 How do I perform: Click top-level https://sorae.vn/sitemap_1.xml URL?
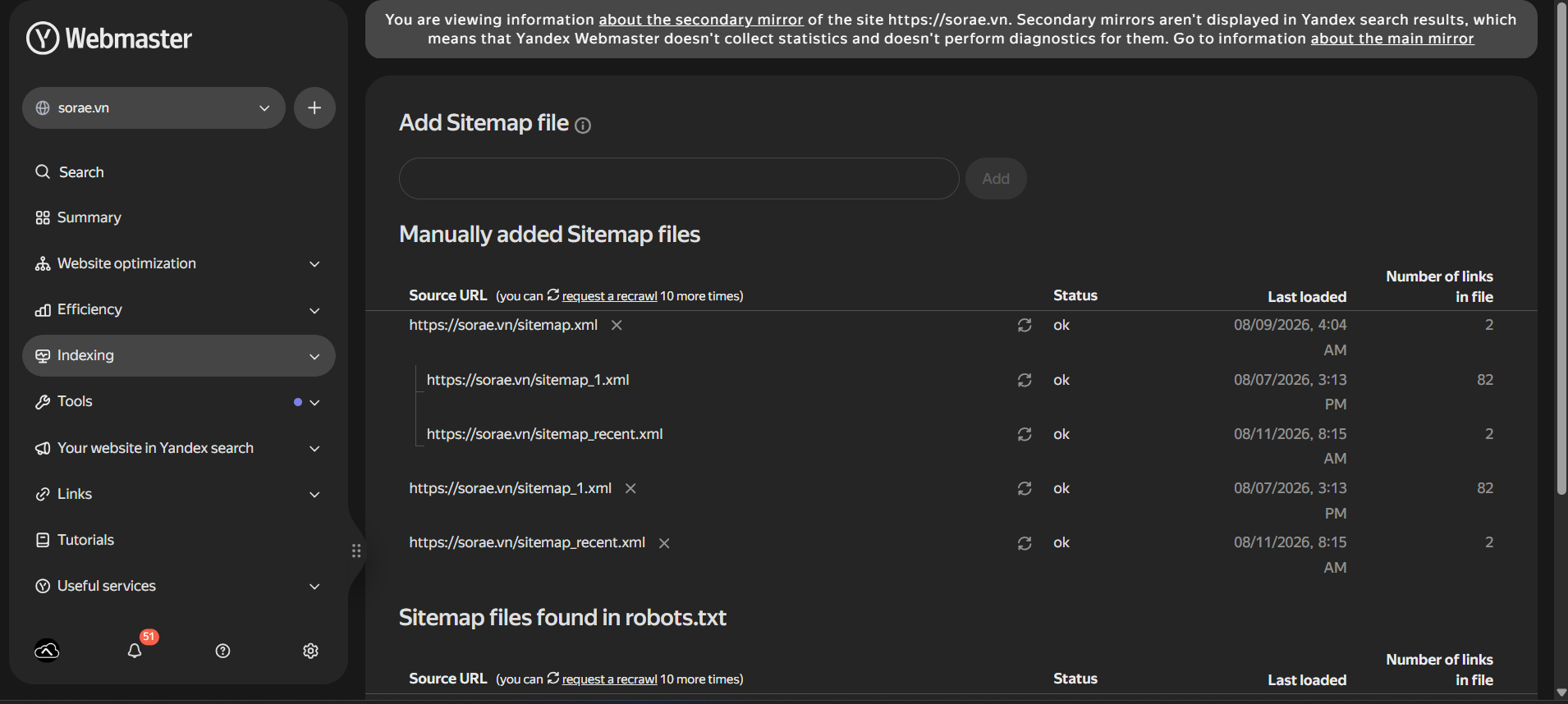point(510,488)
